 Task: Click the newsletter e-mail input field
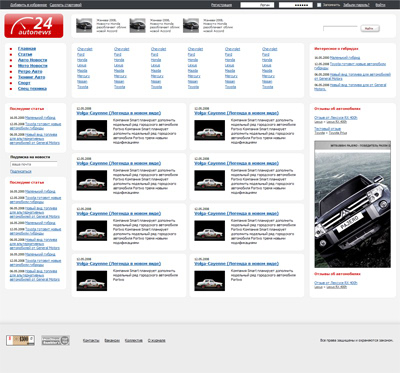(34, 164)
